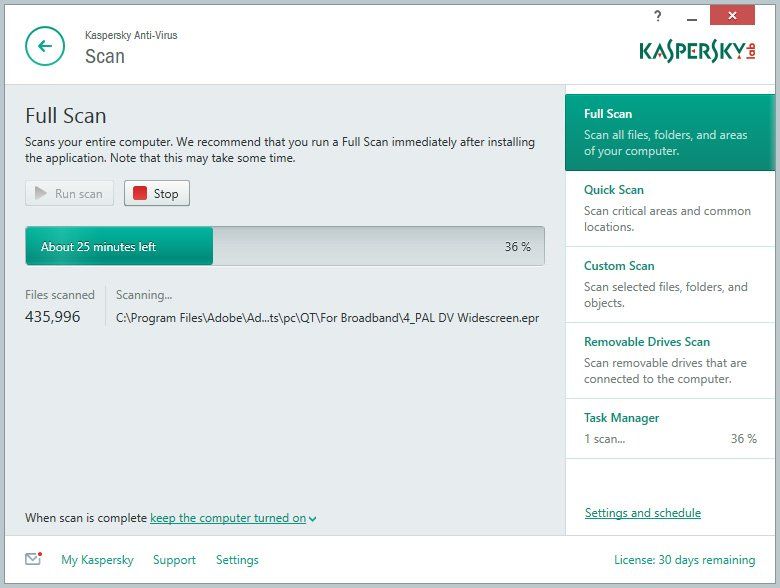Screen dimensions: 780x588
Task: Expand the 'keep the computer turned on' dropdown
Action: (x=233, y=518)
